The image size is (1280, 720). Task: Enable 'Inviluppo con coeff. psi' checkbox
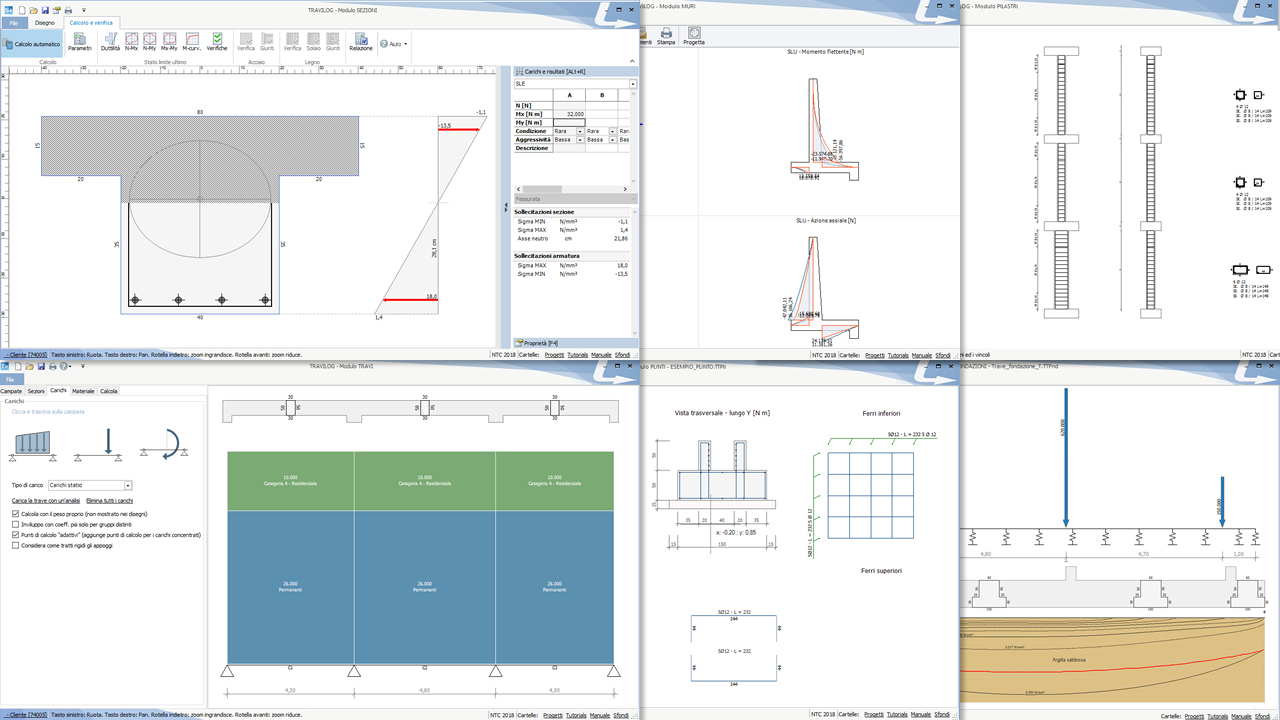coord(15,524)
